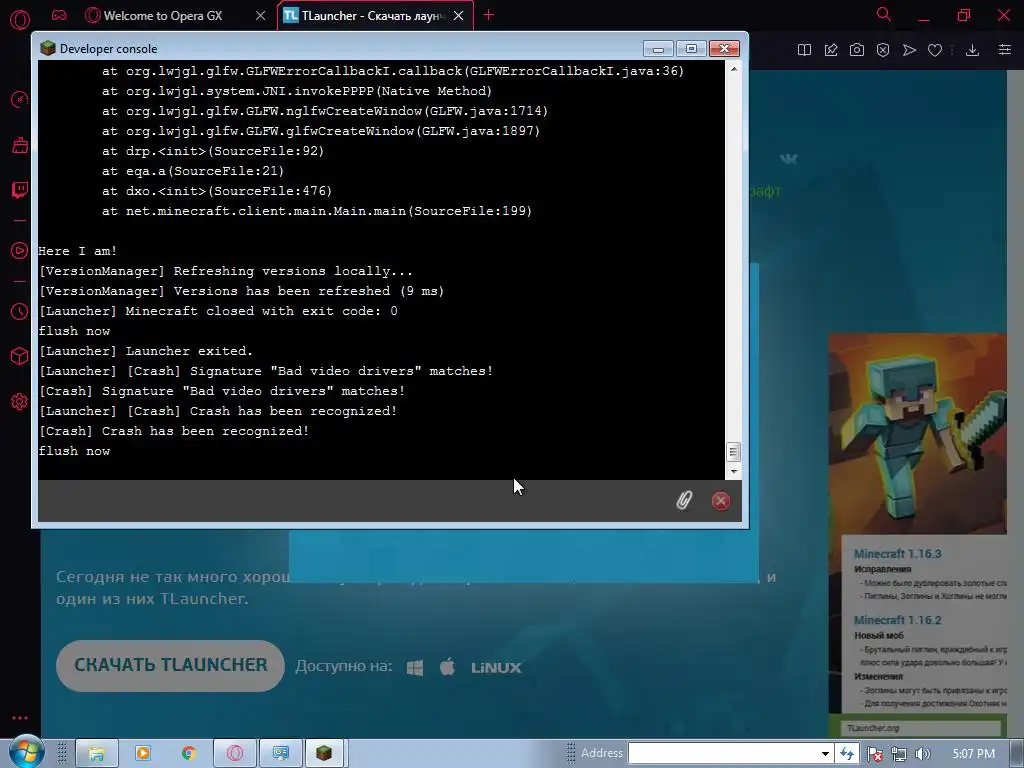Click the 5:07 PM clock
Image resolution: width=1024 pixels, height=768 pixels.
click(974, 754)
